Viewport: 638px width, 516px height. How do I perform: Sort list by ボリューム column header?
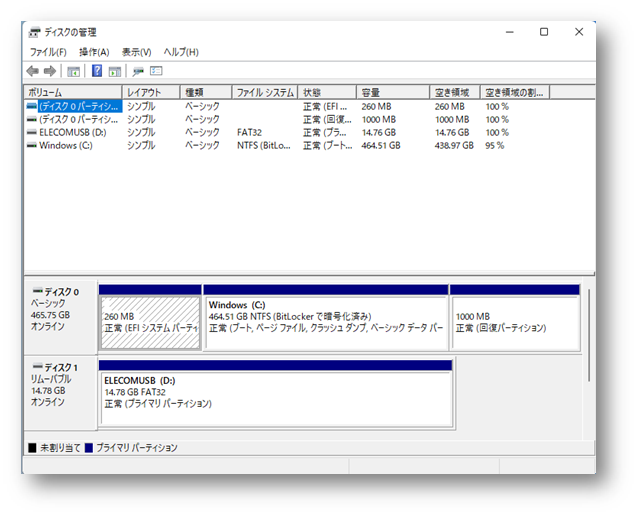(72, 92)
